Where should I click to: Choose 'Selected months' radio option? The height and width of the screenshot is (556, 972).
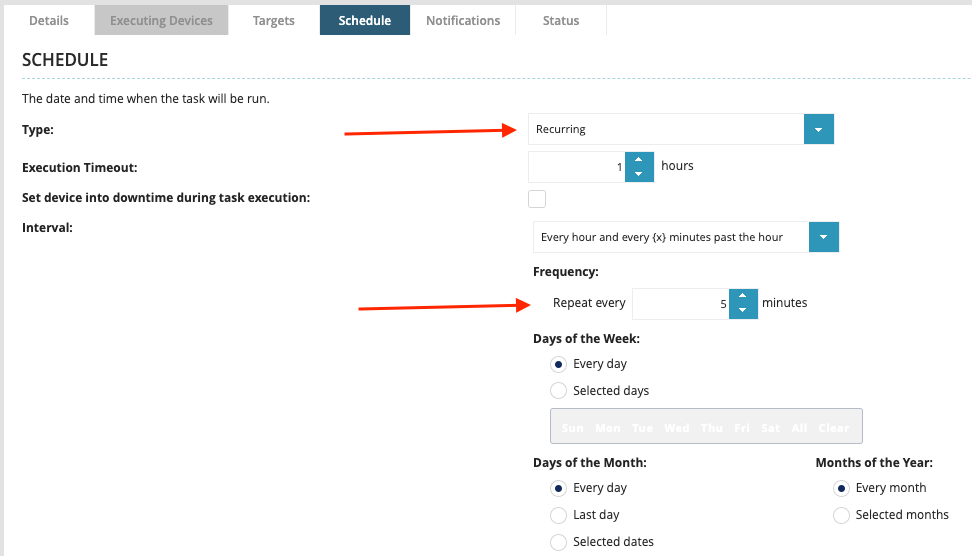(x=842, y=515)
